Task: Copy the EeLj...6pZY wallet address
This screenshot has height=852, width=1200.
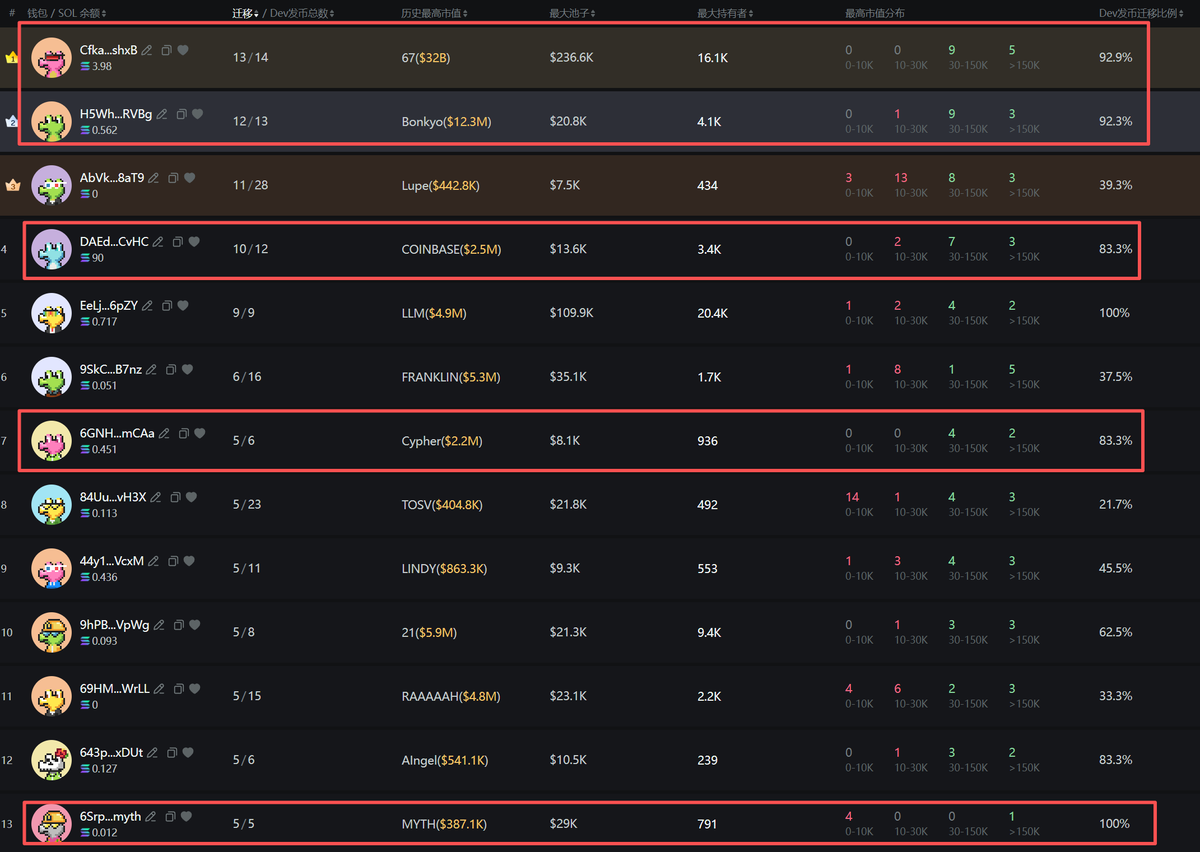Action: 168,306
